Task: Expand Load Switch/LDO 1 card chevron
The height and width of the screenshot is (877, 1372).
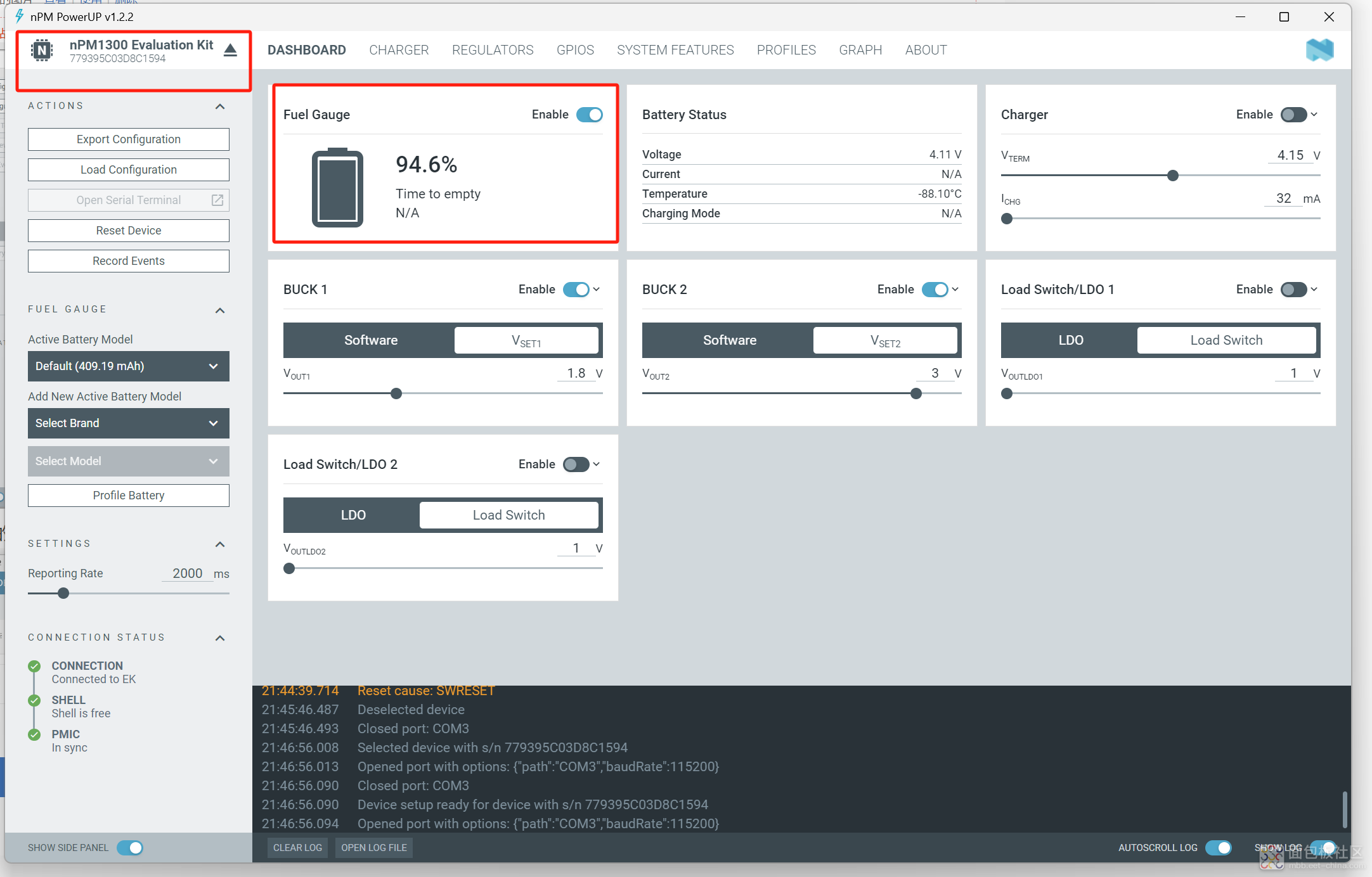Action: (x=1314, y=290)
